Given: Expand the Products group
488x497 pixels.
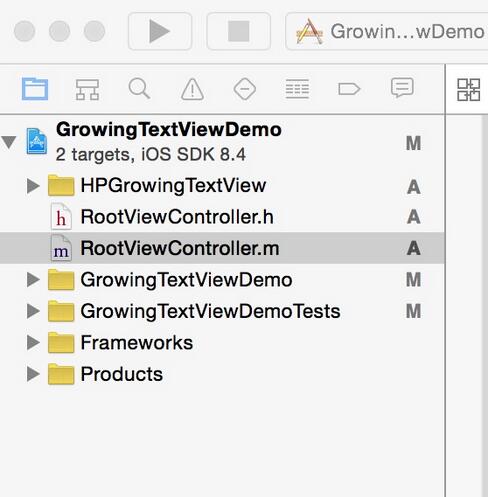Looking at the screenshot, I should (33, 374).
